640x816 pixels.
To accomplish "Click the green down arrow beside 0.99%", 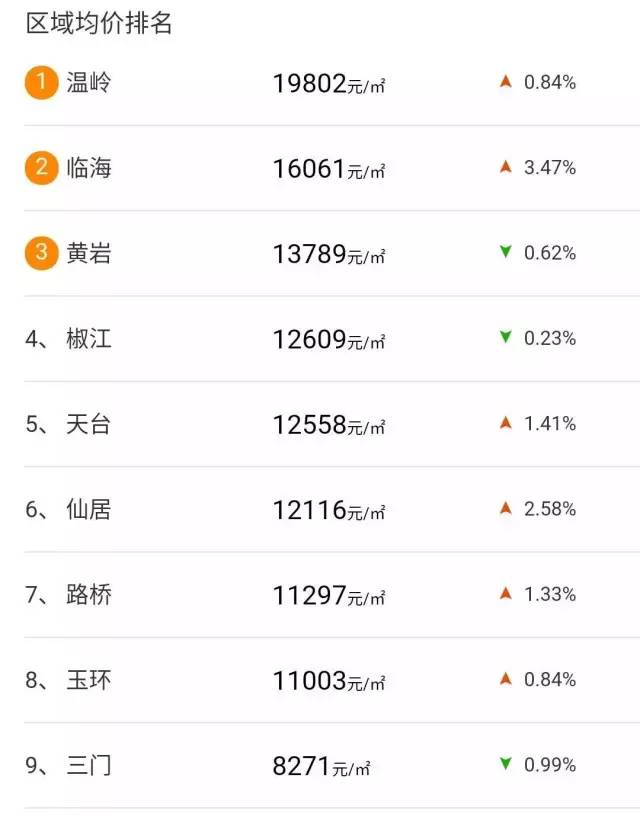I will click(506, 765).
